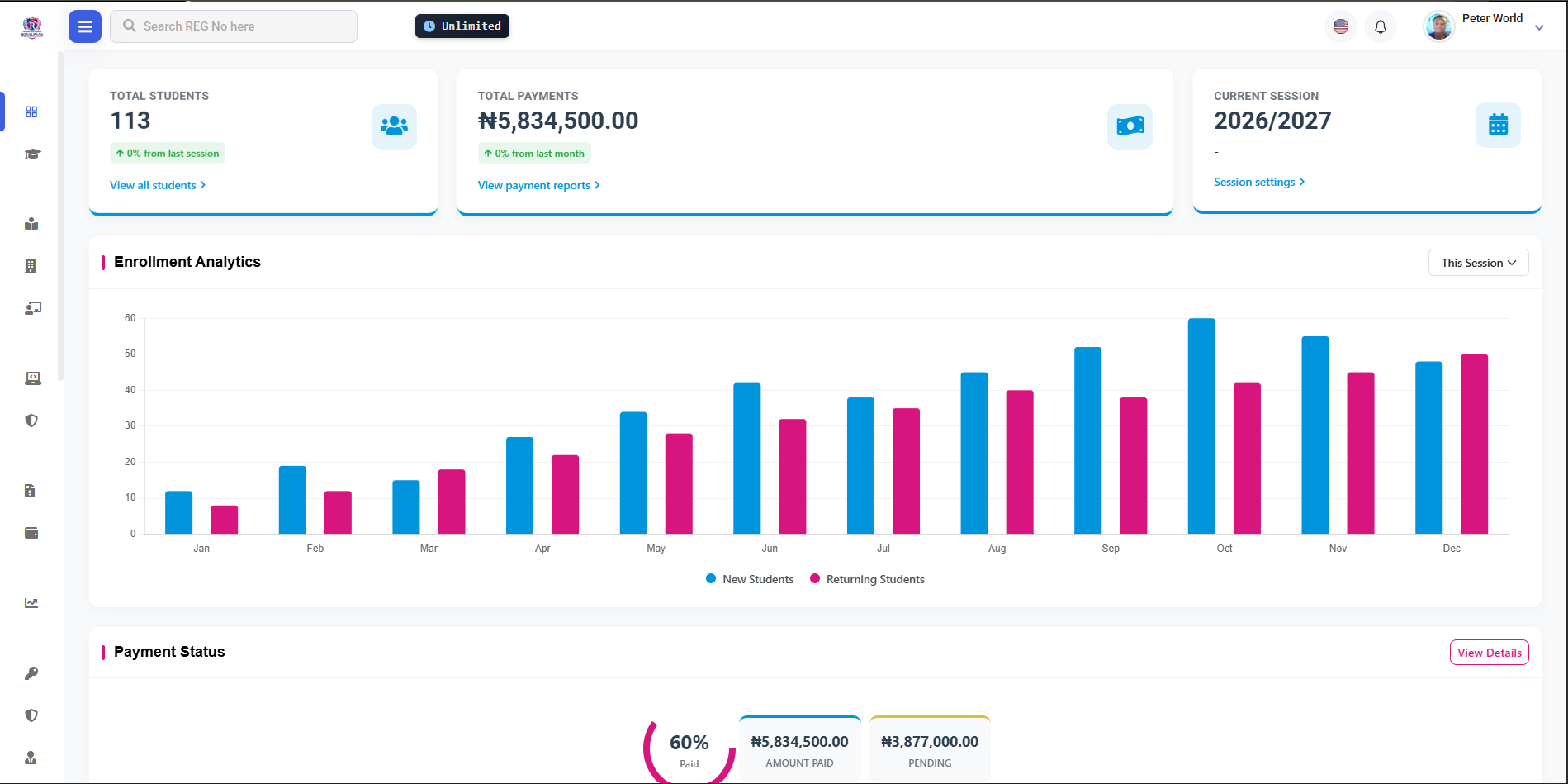Screen dimensions: 1568x784
Task: Select the key icon in the sidebar
Action: click(x=31, y=673)
